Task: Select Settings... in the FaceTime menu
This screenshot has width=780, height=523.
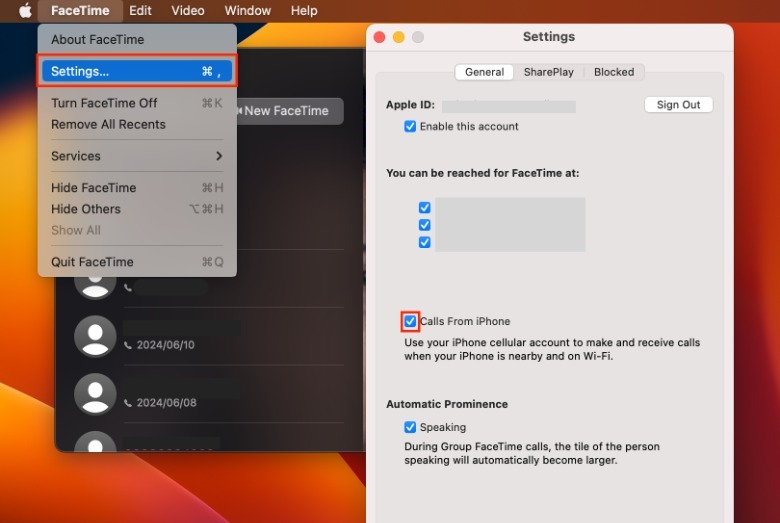Action: [137, 71]
